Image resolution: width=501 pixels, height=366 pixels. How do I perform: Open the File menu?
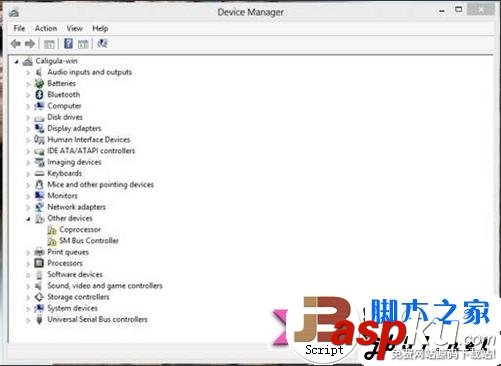19,28
